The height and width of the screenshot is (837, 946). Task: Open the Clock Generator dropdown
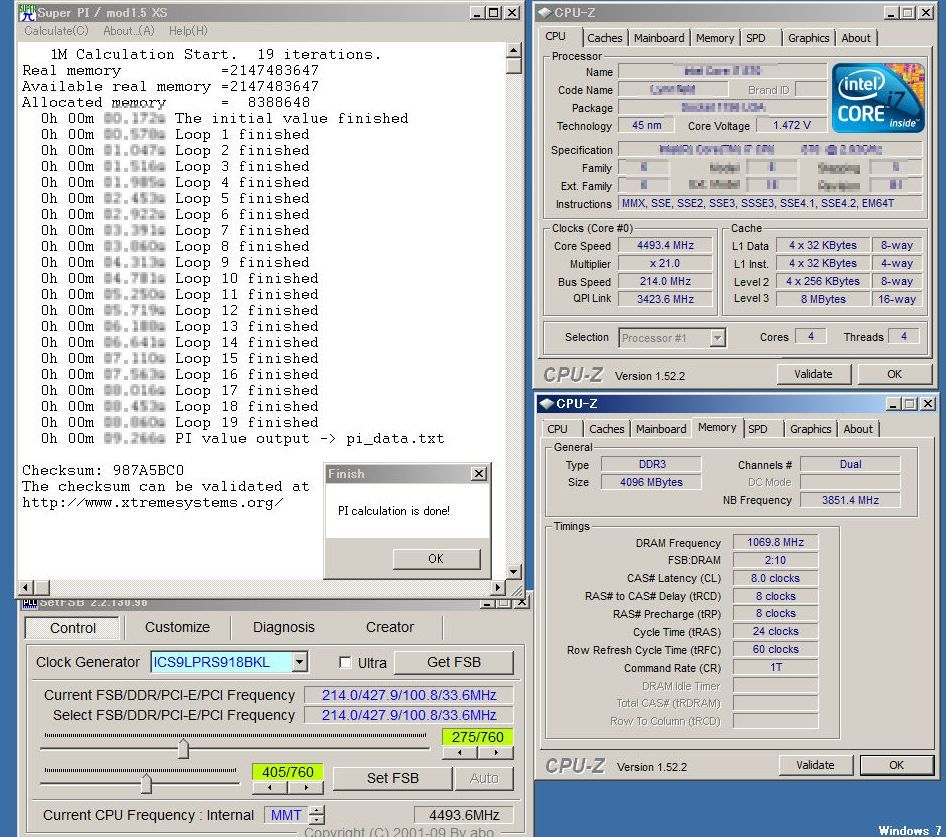[x=299, y=662]
